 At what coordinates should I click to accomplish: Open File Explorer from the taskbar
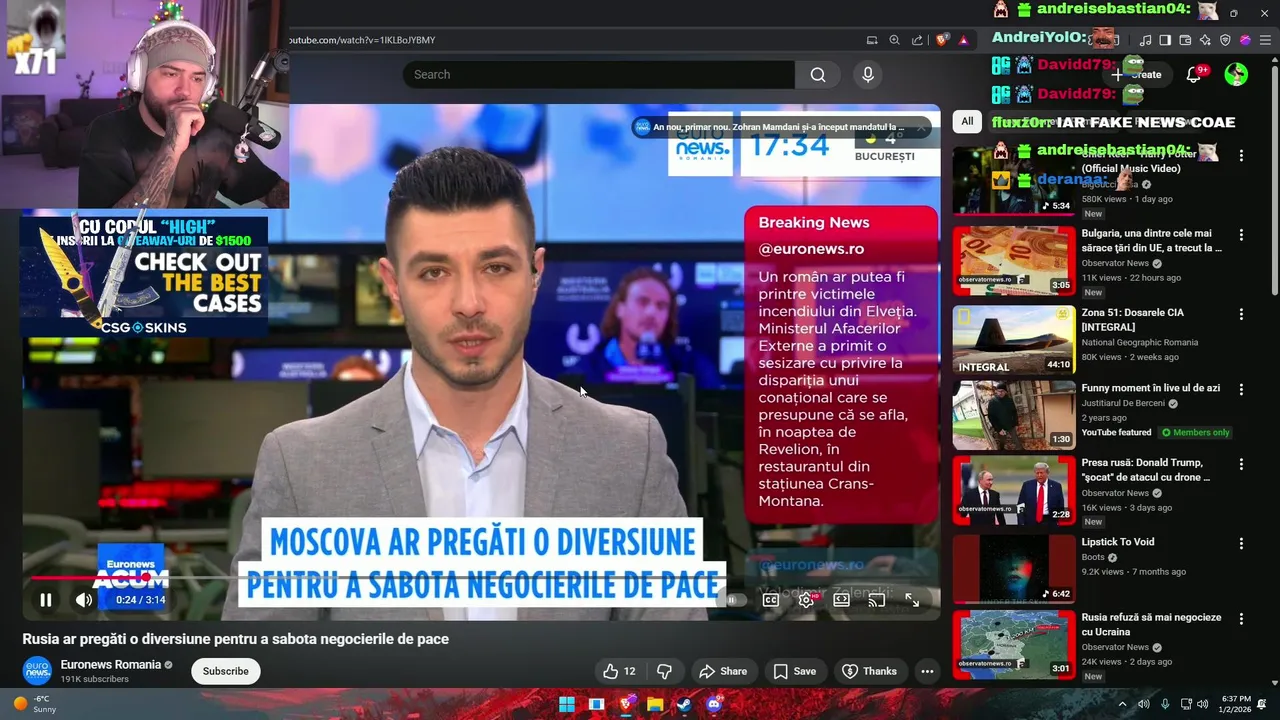[x=654, y=704]
